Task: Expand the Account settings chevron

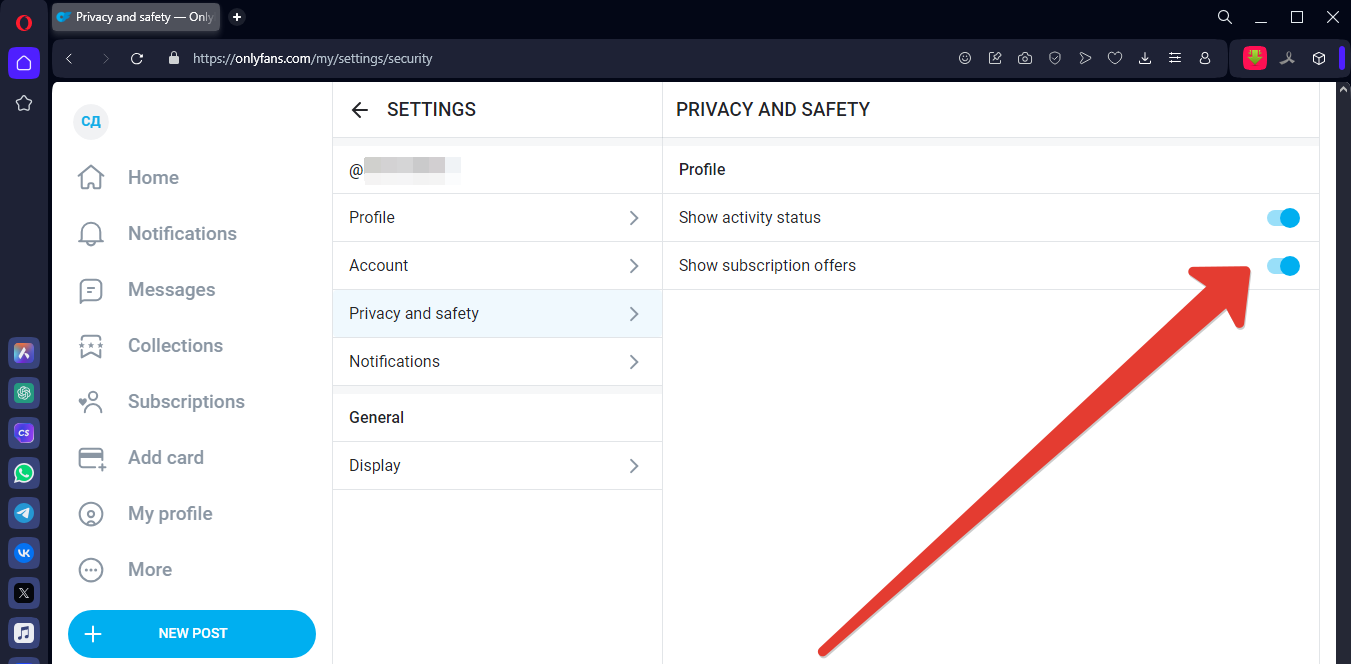Action: pos(634,266)
